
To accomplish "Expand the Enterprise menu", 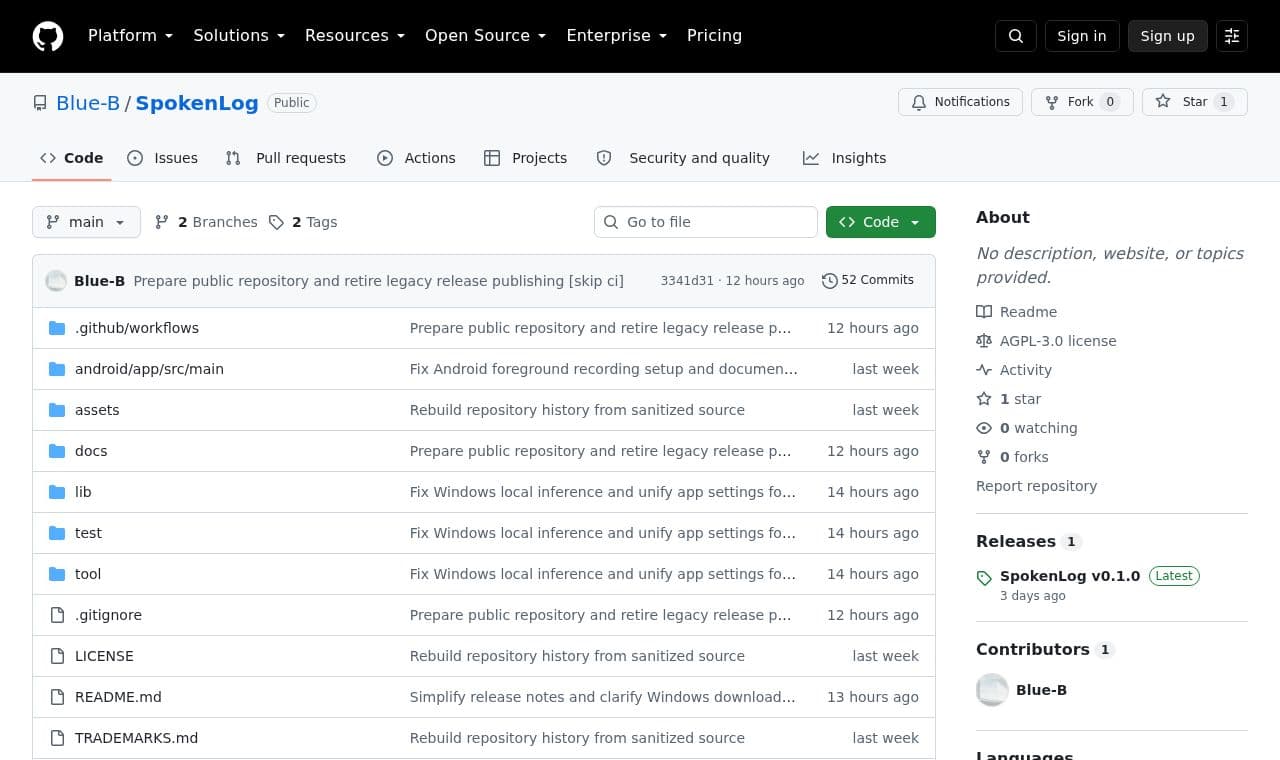I will click(x=617, y=36).
